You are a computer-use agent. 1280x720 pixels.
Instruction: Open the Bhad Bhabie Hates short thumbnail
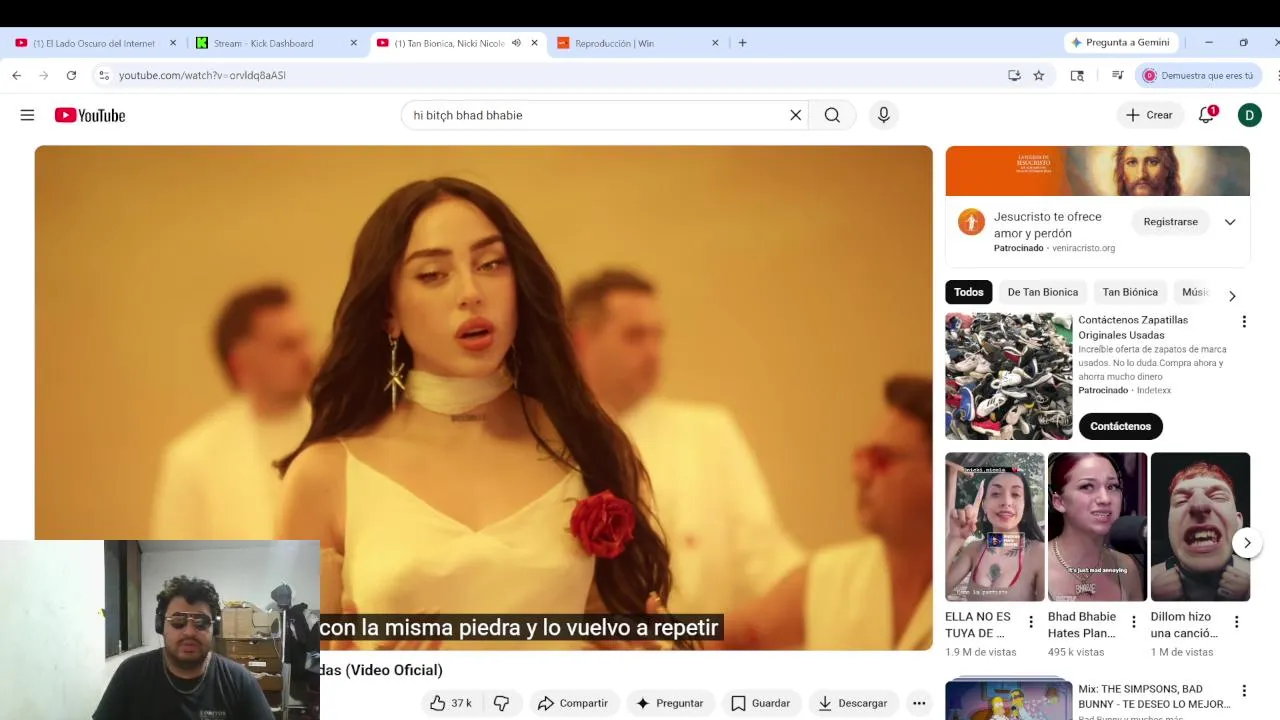click(1097, 527)
